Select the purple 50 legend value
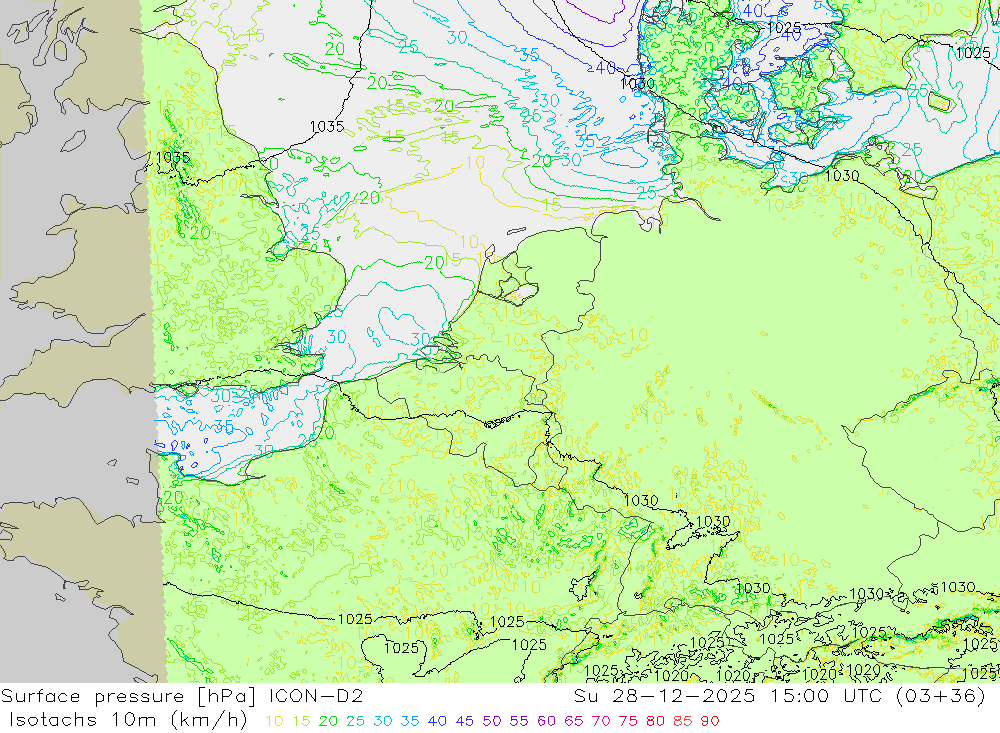 pos(492,721)
